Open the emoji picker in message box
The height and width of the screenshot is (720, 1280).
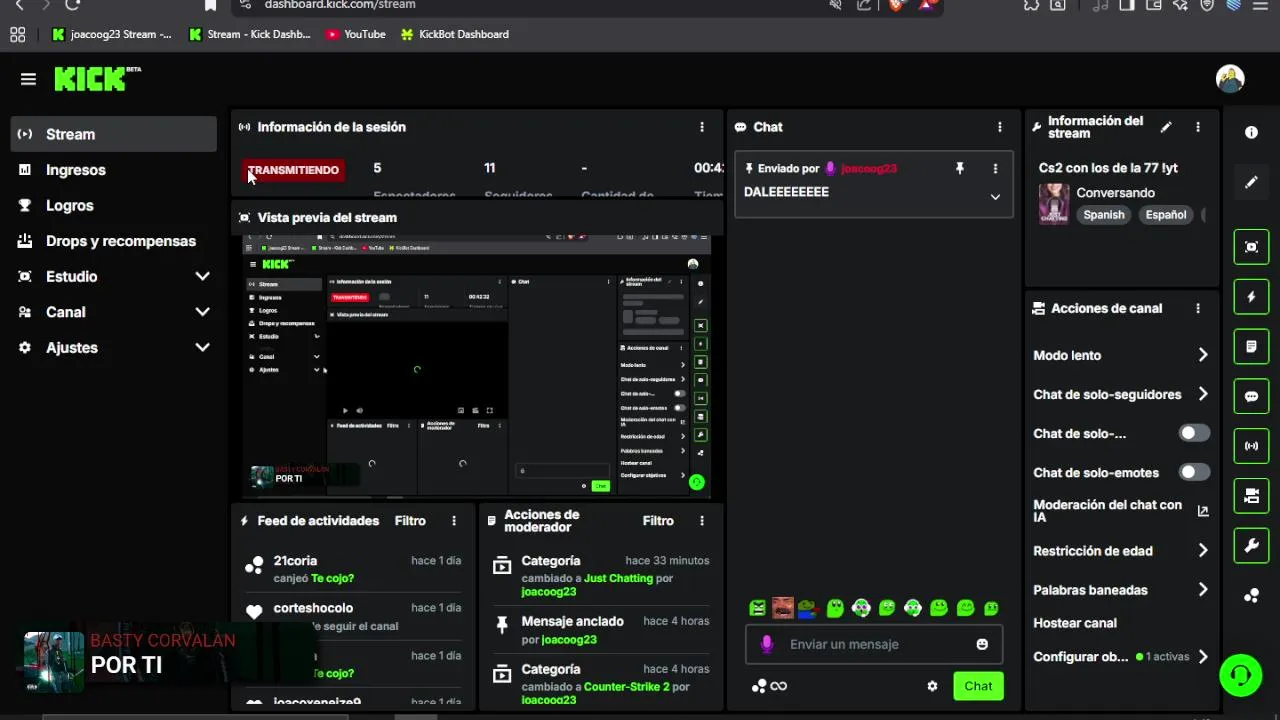(x=982, y=645)
